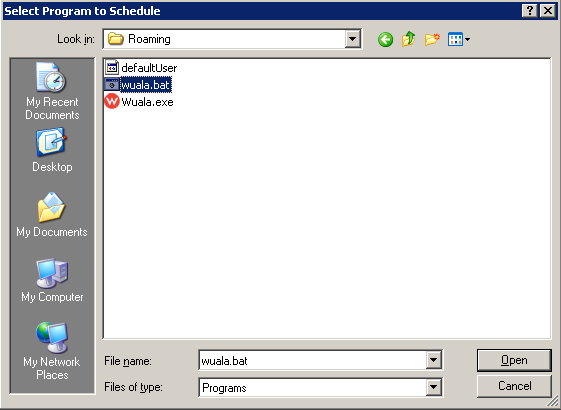This screenshot has height=410, width=561.
Task: Go back with the green arrow icon
Action: 385,39
